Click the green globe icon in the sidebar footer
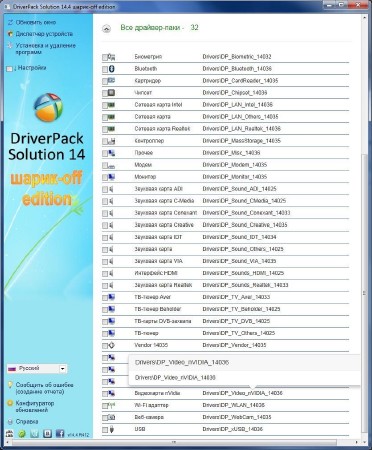The image size is (372, 450). tap(22, 434)
